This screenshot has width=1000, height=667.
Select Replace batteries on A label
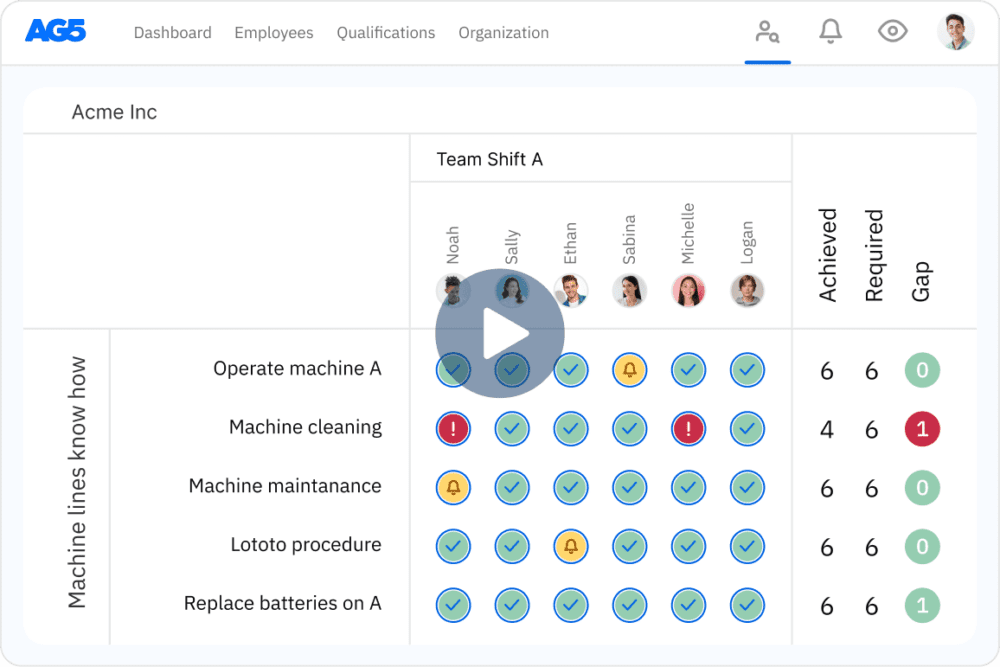tap(283, 603)
